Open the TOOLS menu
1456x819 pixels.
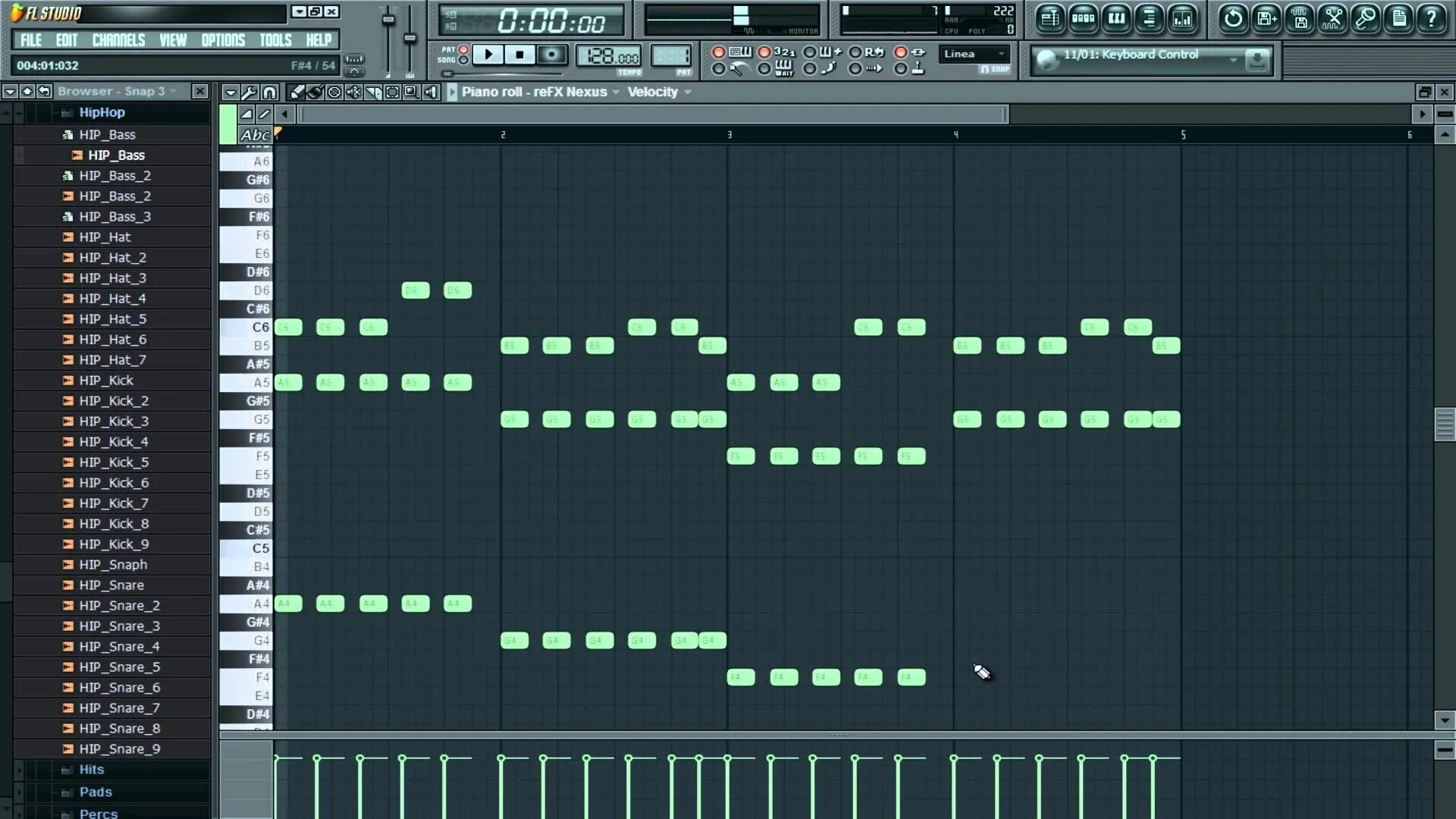click(x=275, y=40)
